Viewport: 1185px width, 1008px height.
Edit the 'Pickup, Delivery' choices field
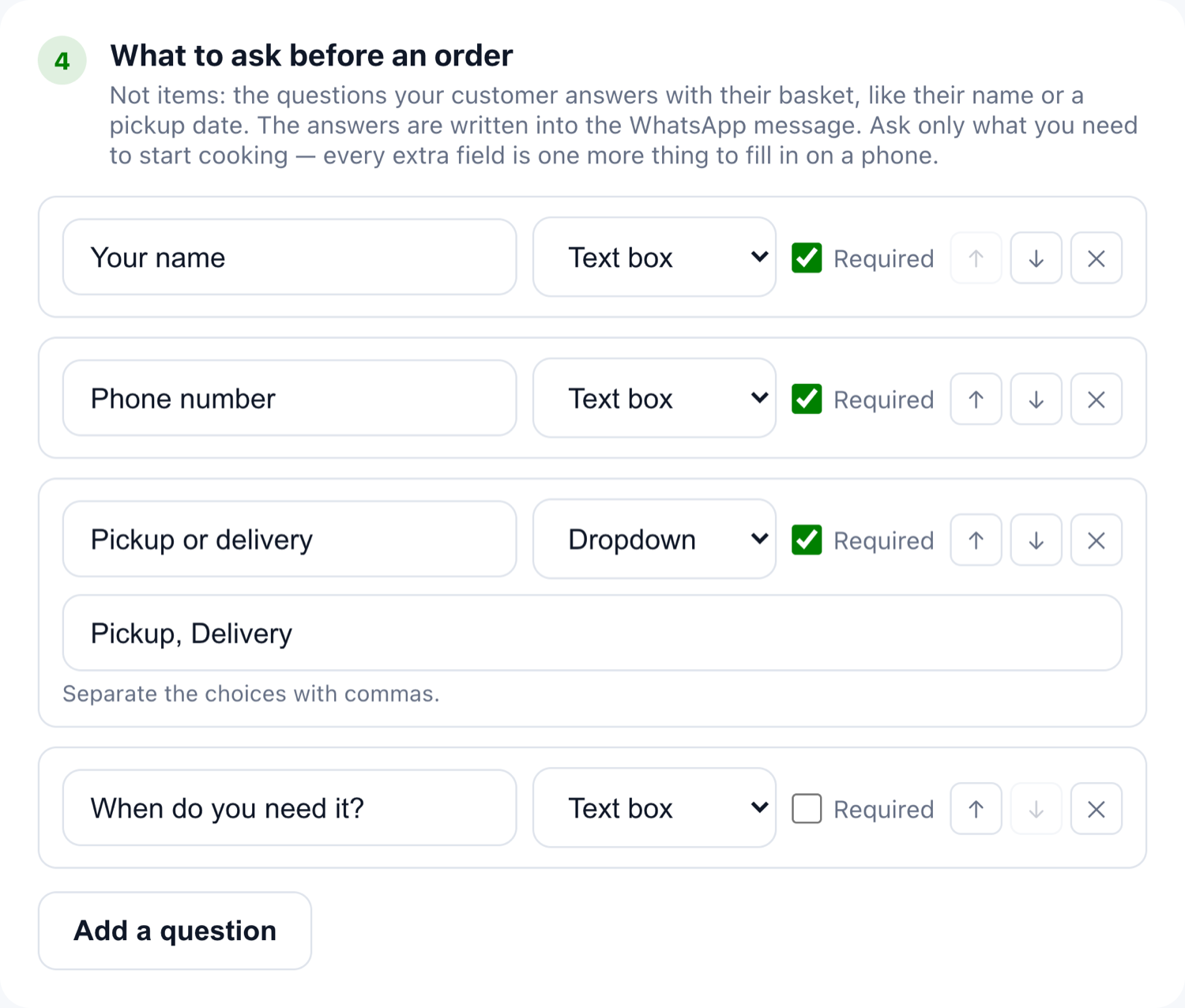coord(592,634)
